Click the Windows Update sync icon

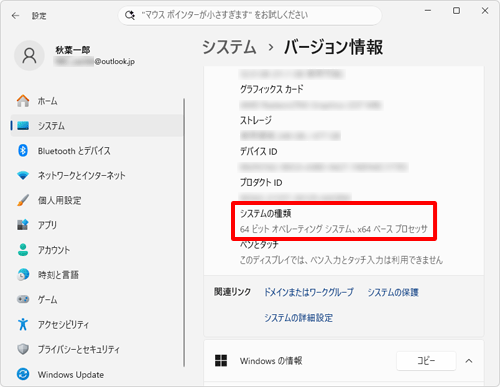[x=23, y=374]
